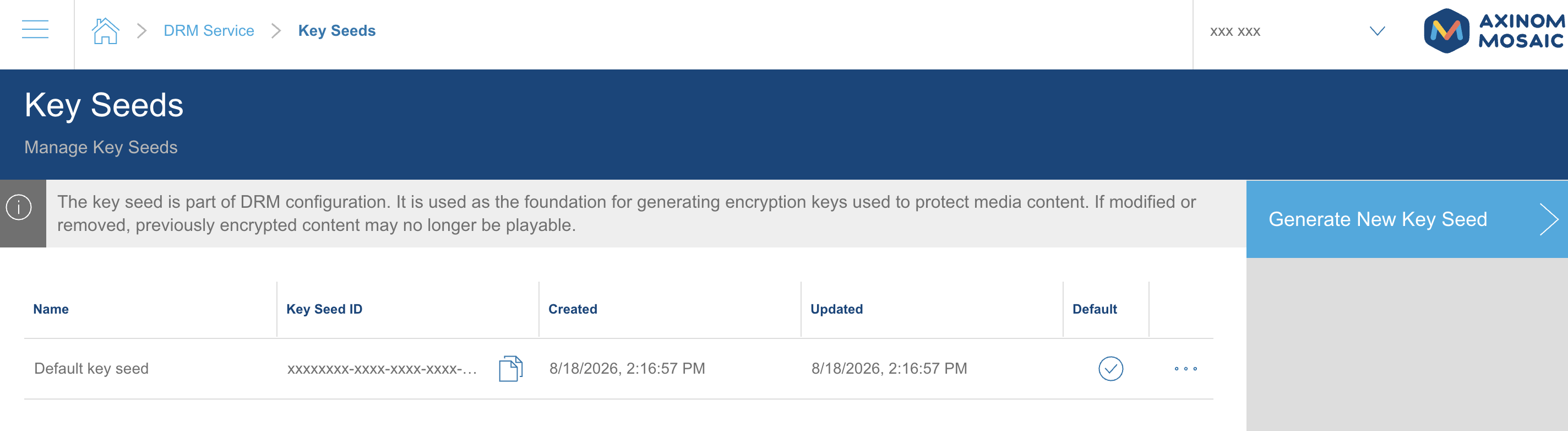The height and width of the screenshot is (431, 1568).
Task: Sort by Updated column header
Action: pyautogui.click(x=836, y=309)
